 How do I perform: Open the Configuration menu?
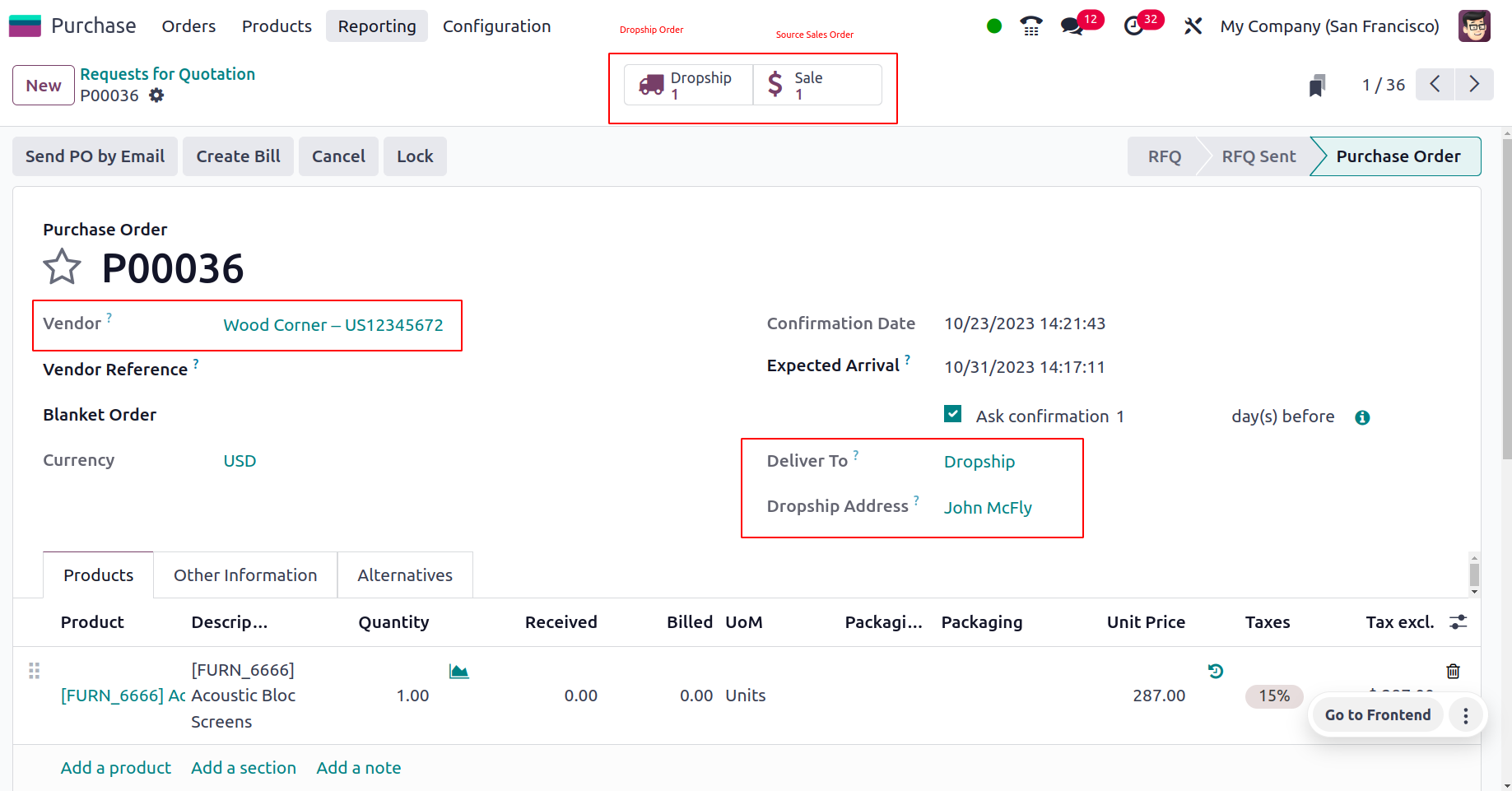[x=496, y=26]
